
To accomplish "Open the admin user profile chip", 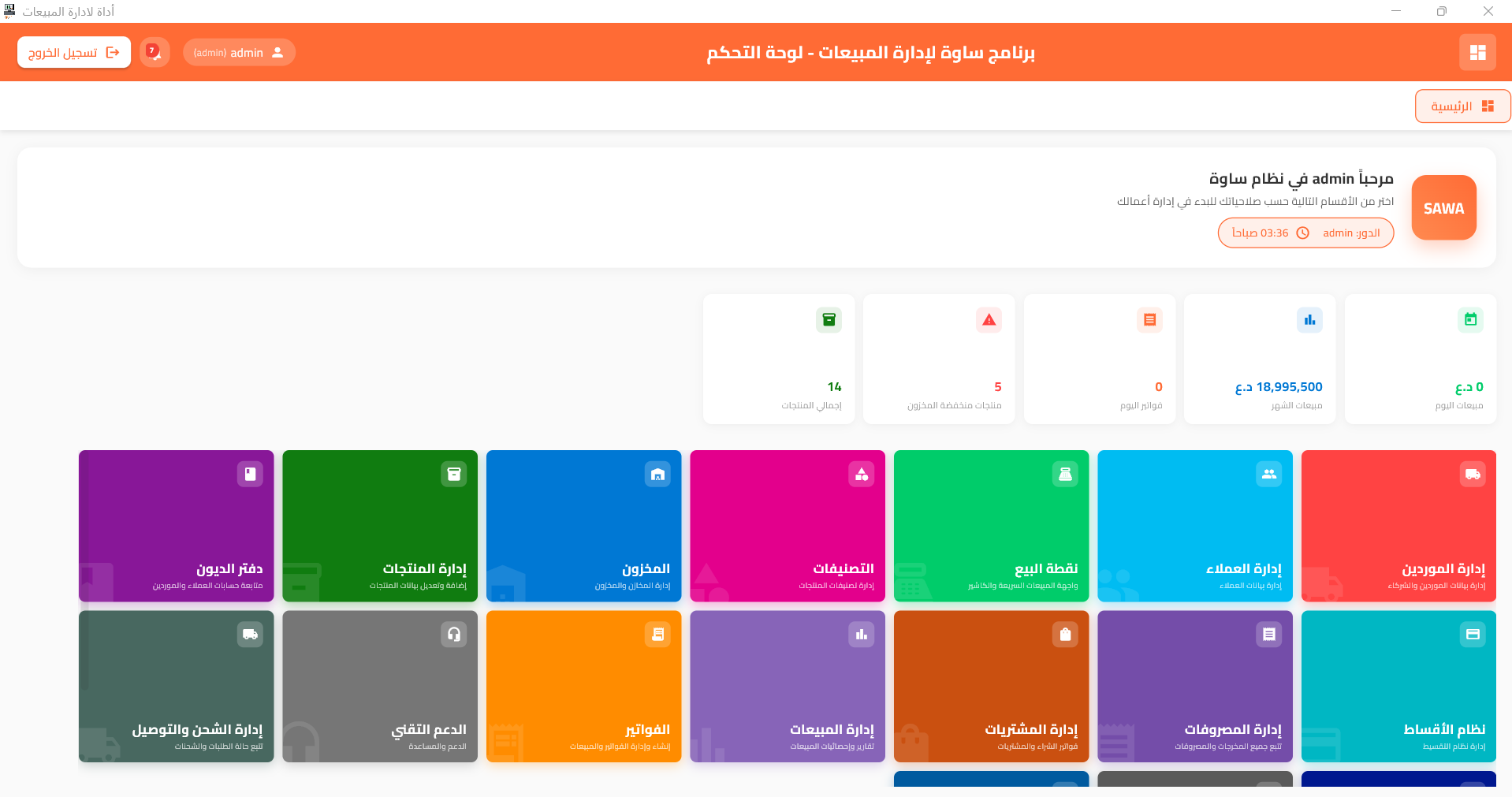I will pos(239,53).
